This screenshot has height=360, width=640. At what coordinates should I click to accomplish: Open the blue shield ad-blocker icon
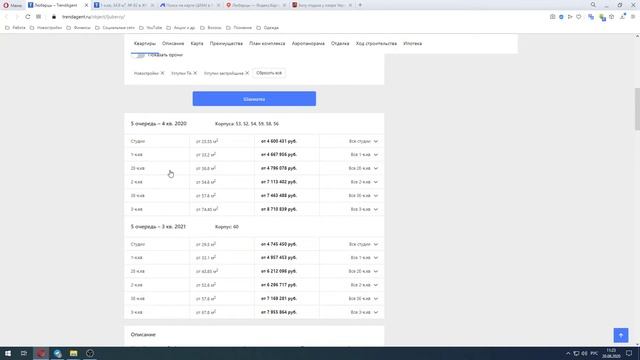point(561,17)
